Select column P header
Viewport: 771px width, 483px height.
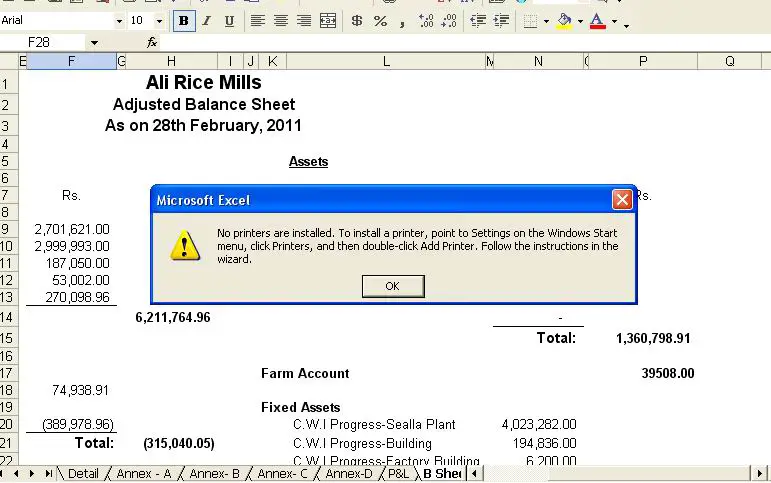pyautogui.click(x=643, y=61)
